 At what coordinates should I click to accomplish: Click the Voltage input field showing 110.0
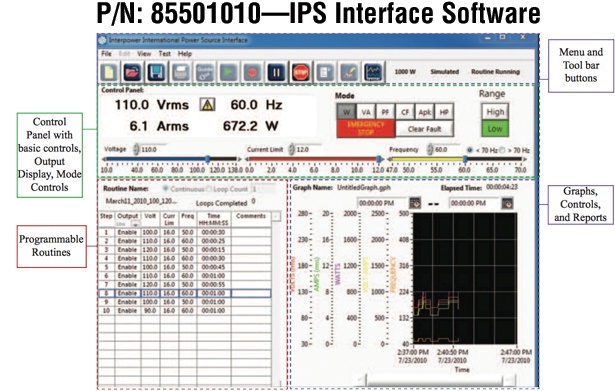154,149
